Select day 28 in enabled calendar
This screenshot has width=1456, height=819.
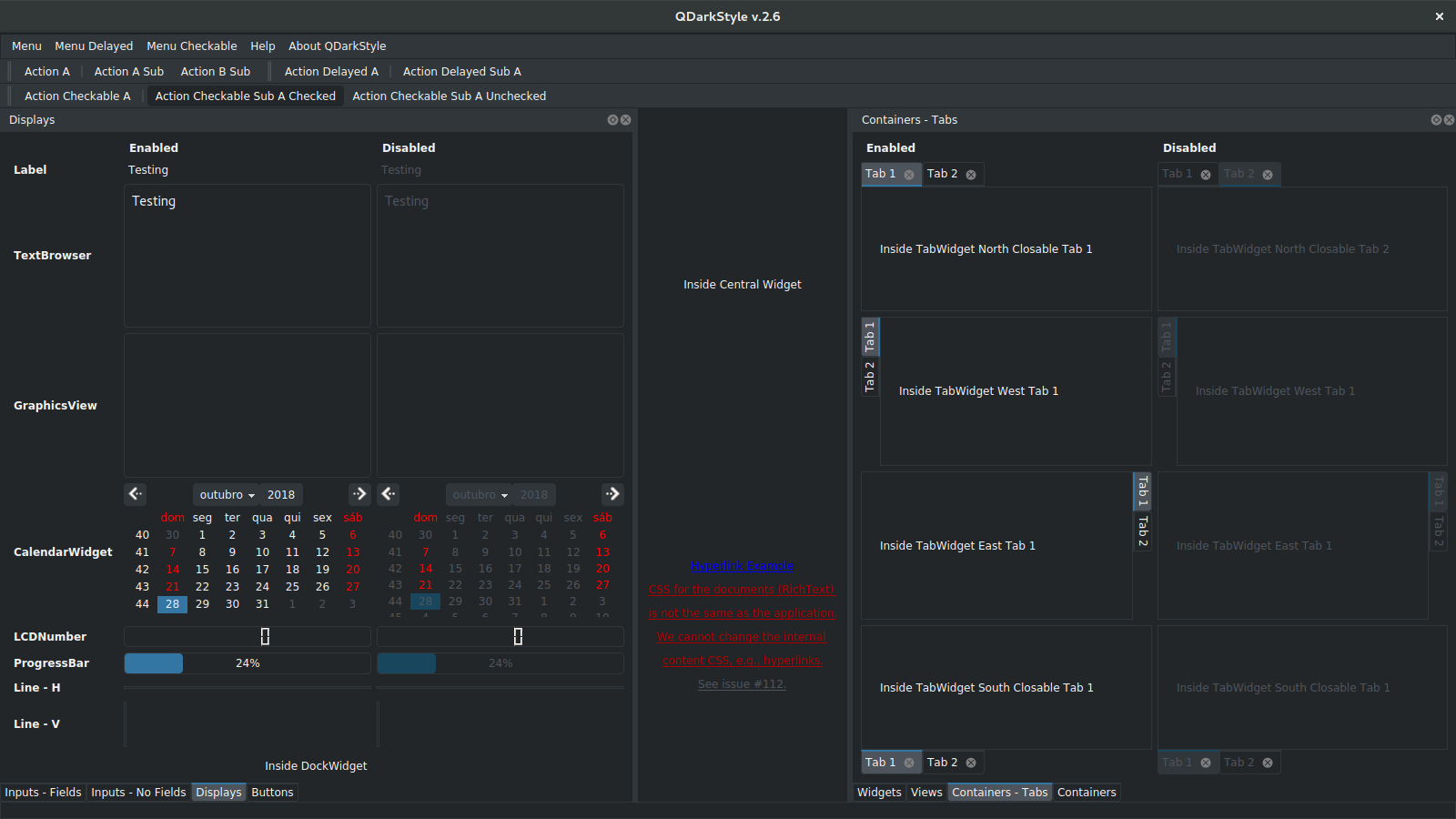point(173,604)
